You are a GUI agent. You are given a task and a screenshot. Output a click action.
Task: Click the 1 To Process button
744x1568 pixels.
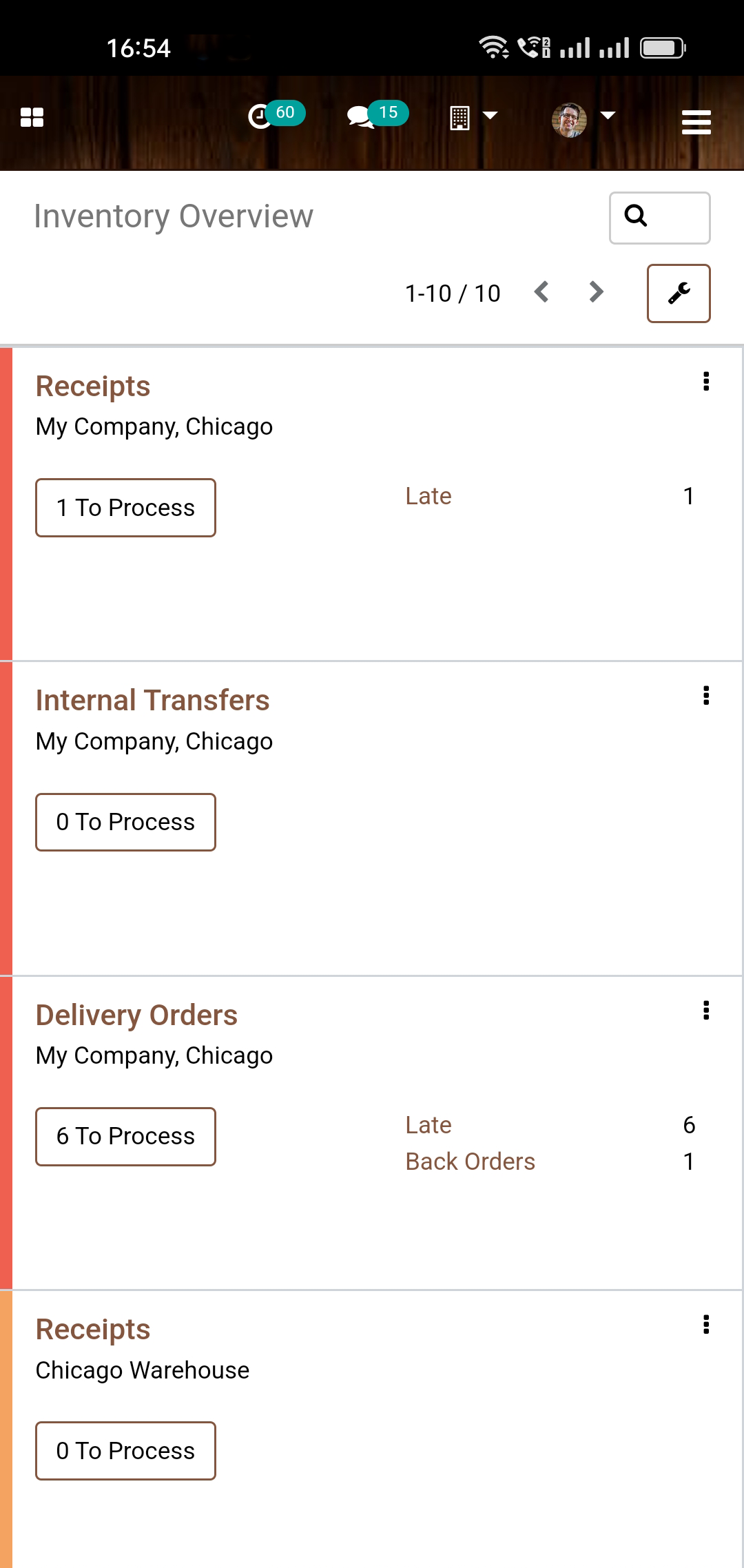pos(125,508)
